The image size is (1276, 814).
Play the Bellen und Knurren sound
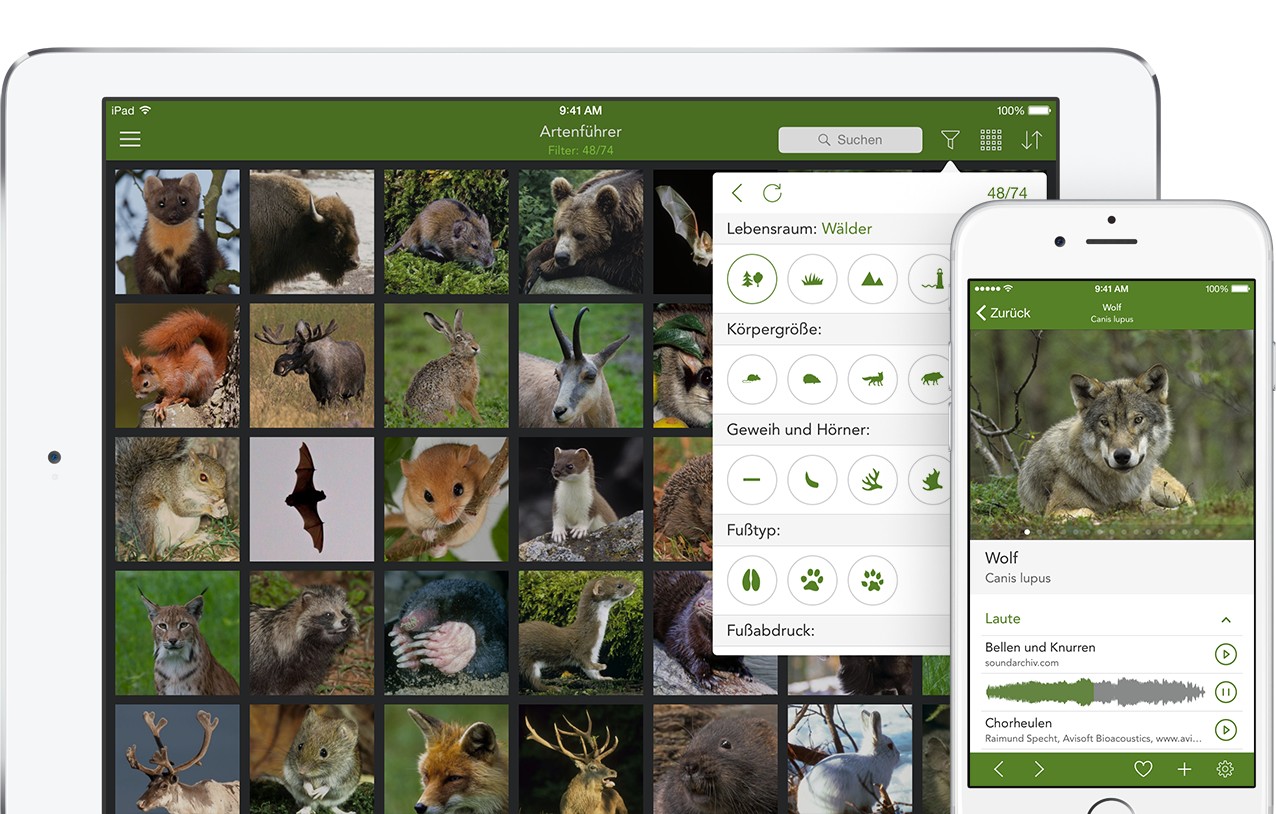pyautogui.click(x=1225, y=654)
